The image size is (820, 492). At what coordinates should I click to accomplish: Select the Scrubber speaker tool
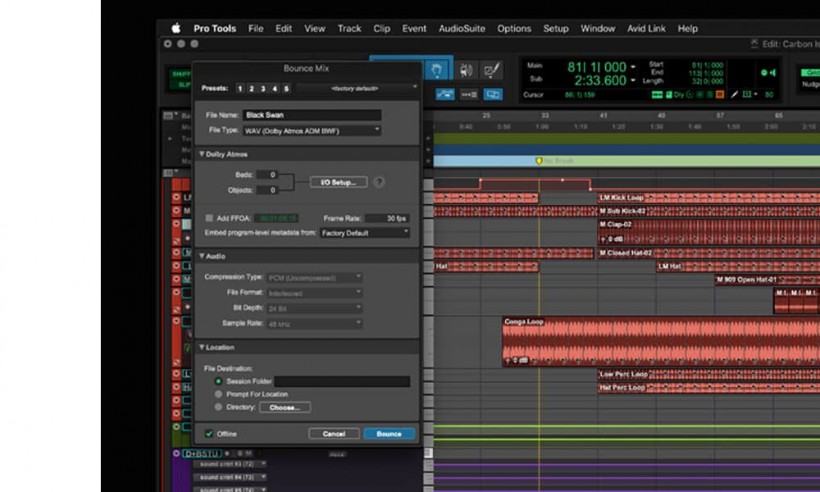click(x=465, y=70)
